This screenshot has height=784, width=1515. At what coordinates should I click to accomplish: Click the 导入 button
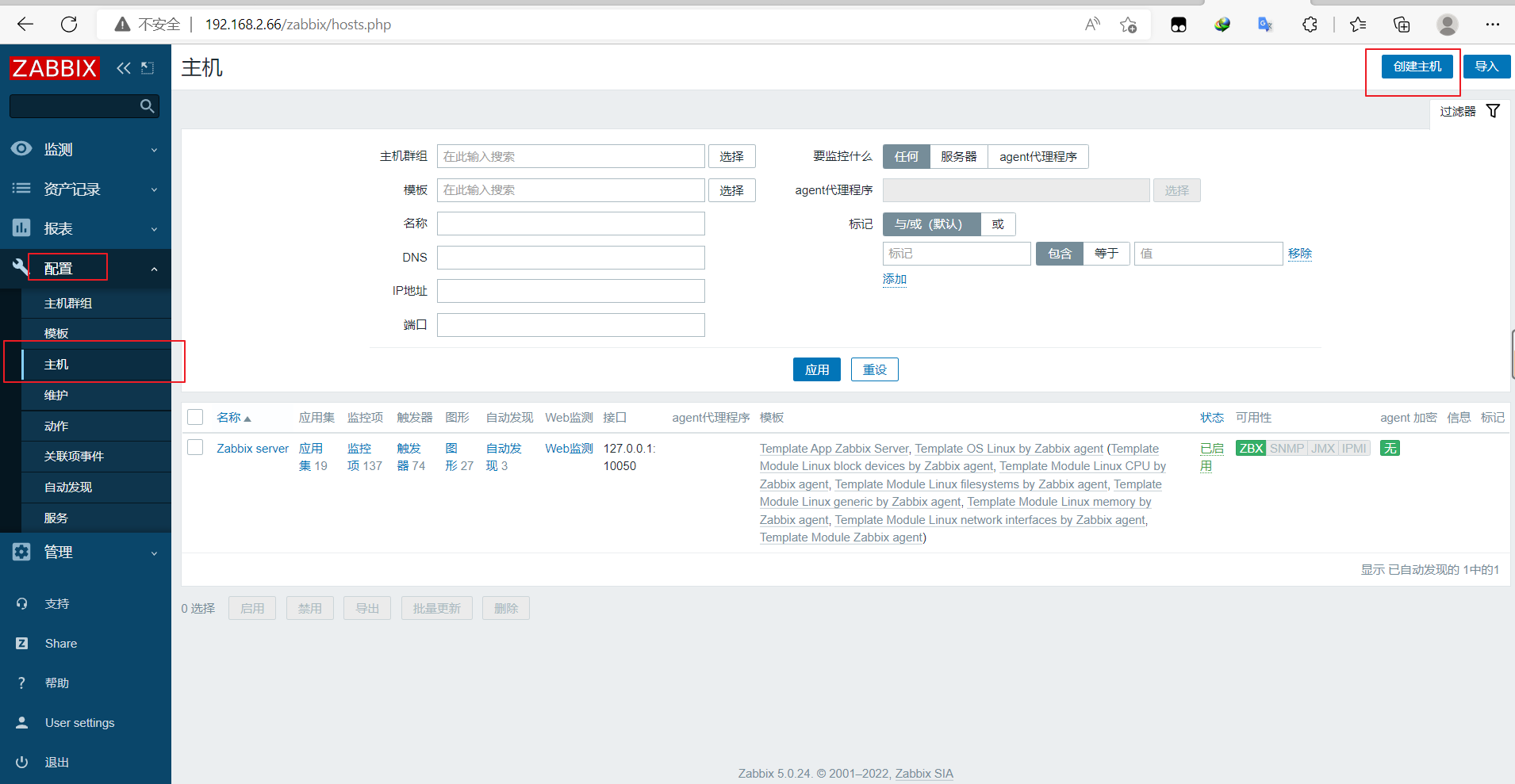(x=1486, y=67)
